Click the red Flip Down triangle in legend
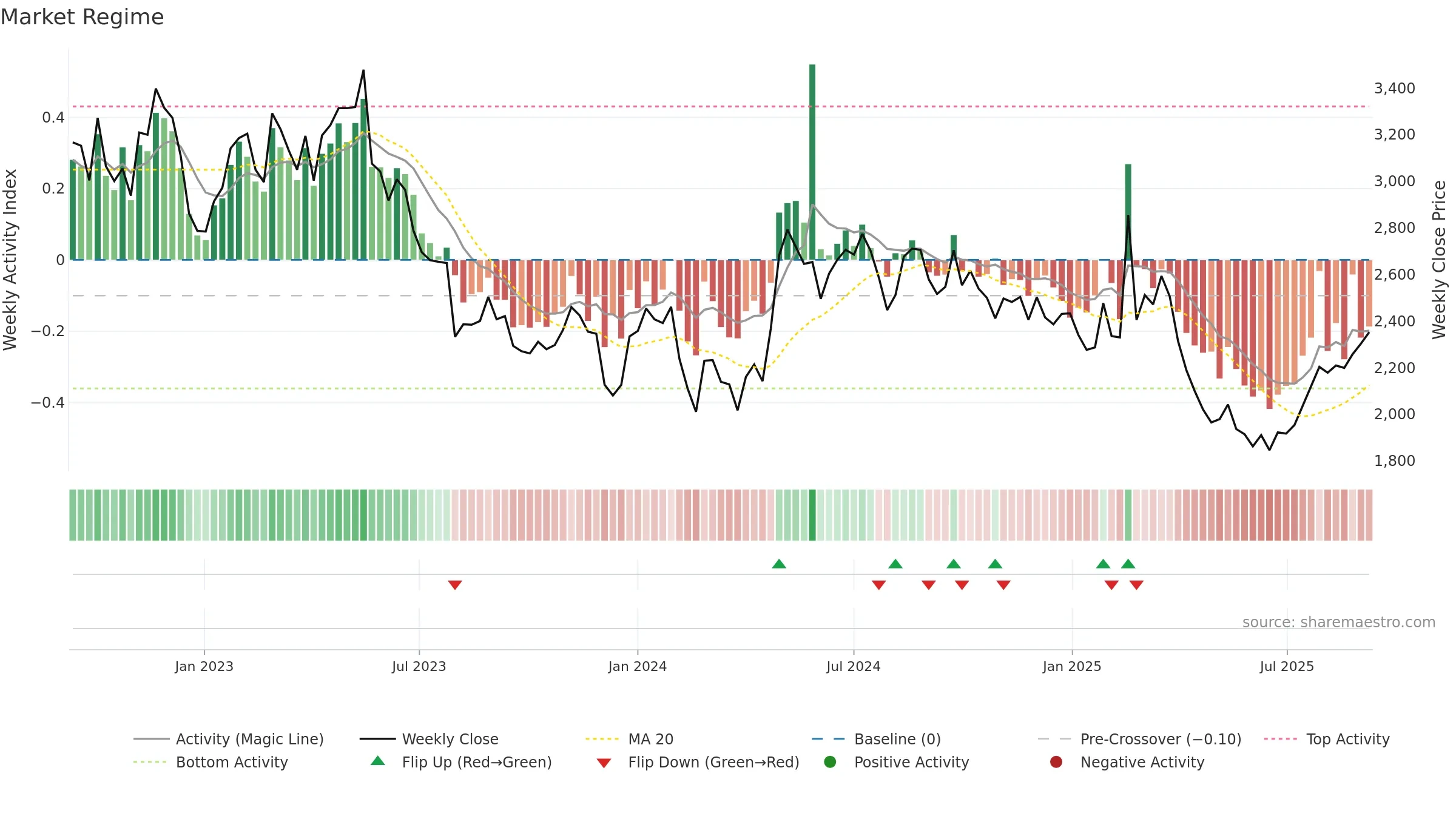The height and width of the screenshot is (819, 1456). click(x=604, y=763)
